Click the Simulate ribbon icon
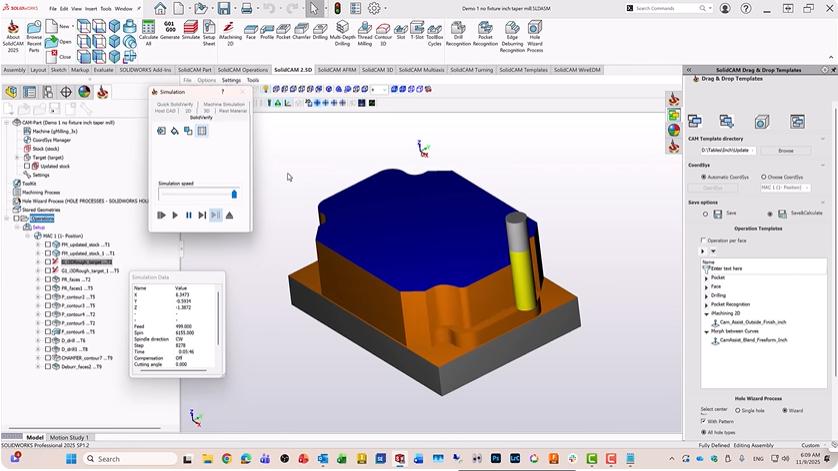838x471 pixels. [190, 31]
